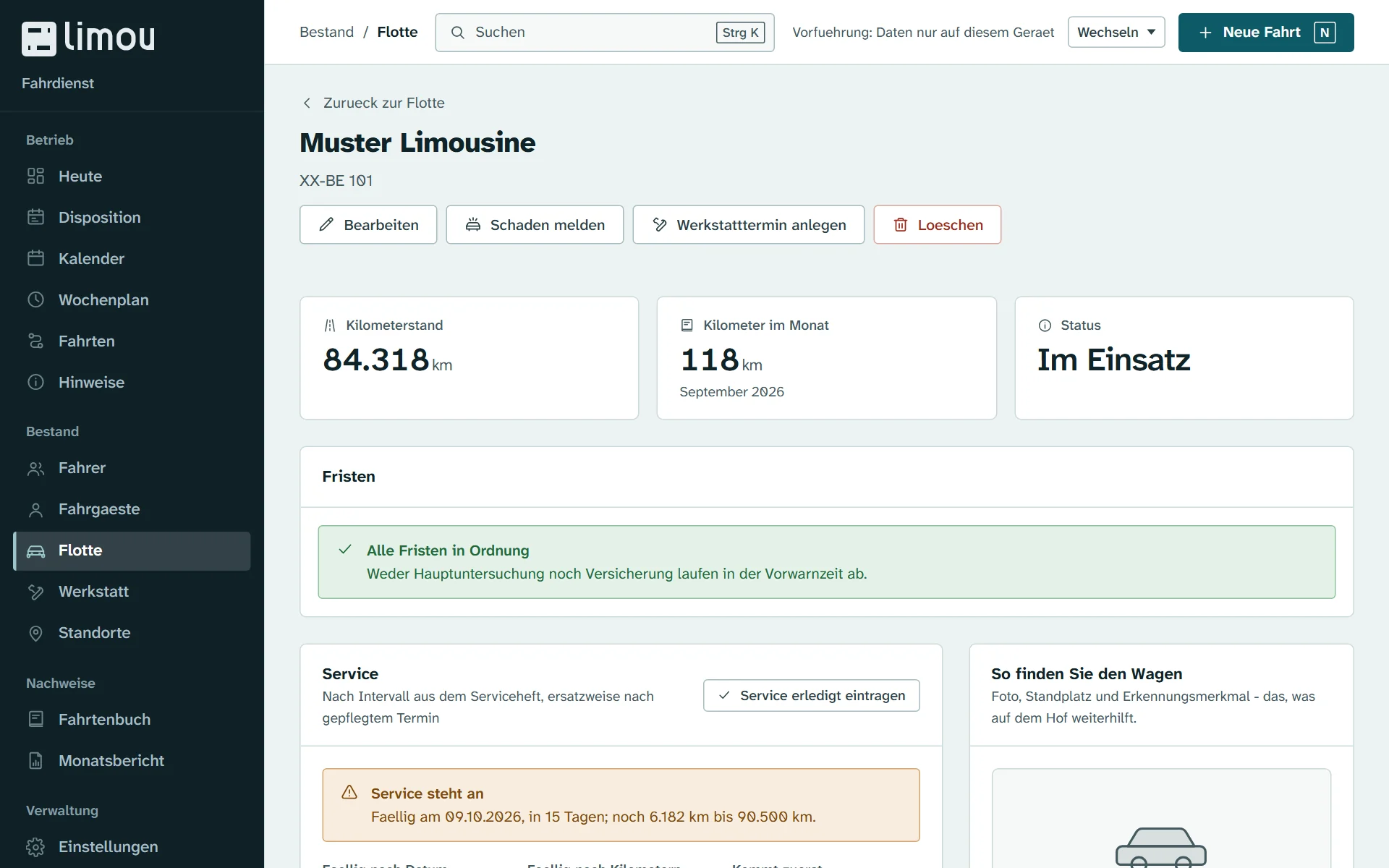Click the Kalender calendar icon
The height and width of the screenshot is (868, 1389).
click(x=35, y=258)
